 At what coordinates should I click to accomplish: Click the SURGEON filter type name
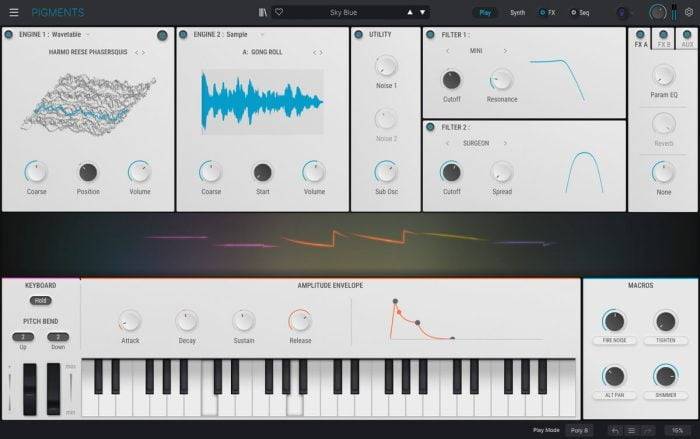click(476, 143)
